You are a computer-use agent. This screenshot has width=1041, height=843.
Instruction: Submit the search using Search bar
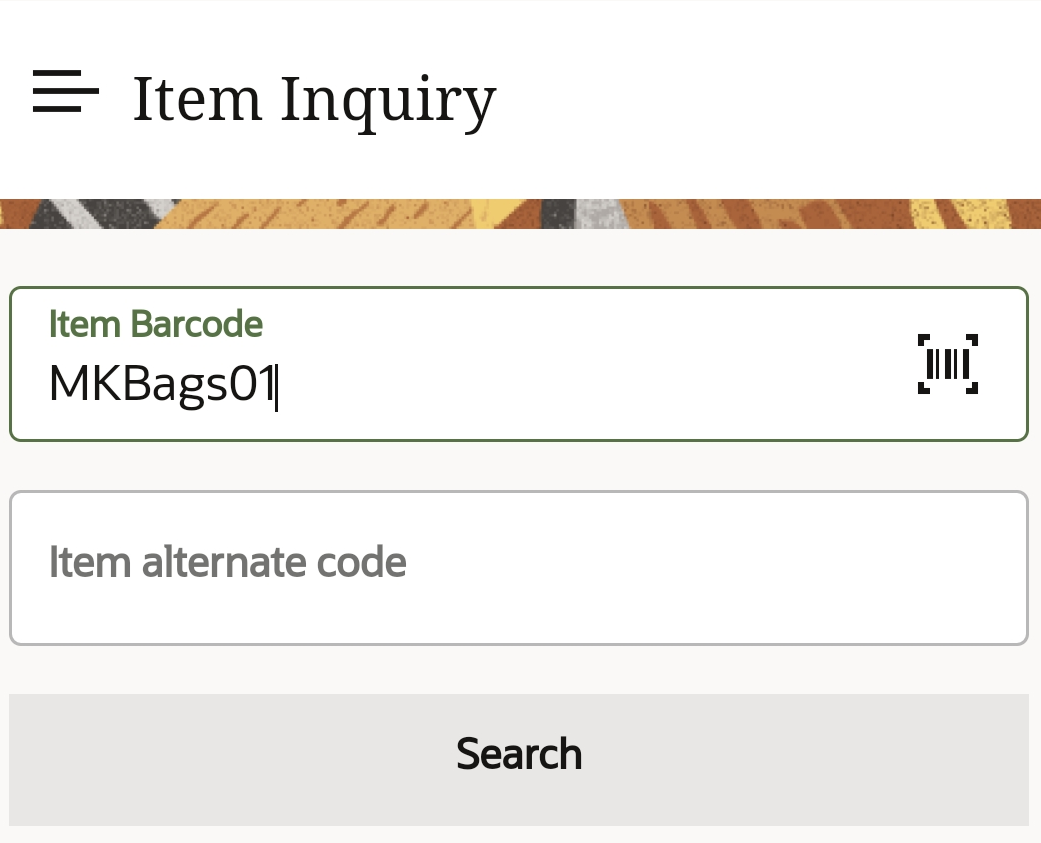(x=519, y=754)
